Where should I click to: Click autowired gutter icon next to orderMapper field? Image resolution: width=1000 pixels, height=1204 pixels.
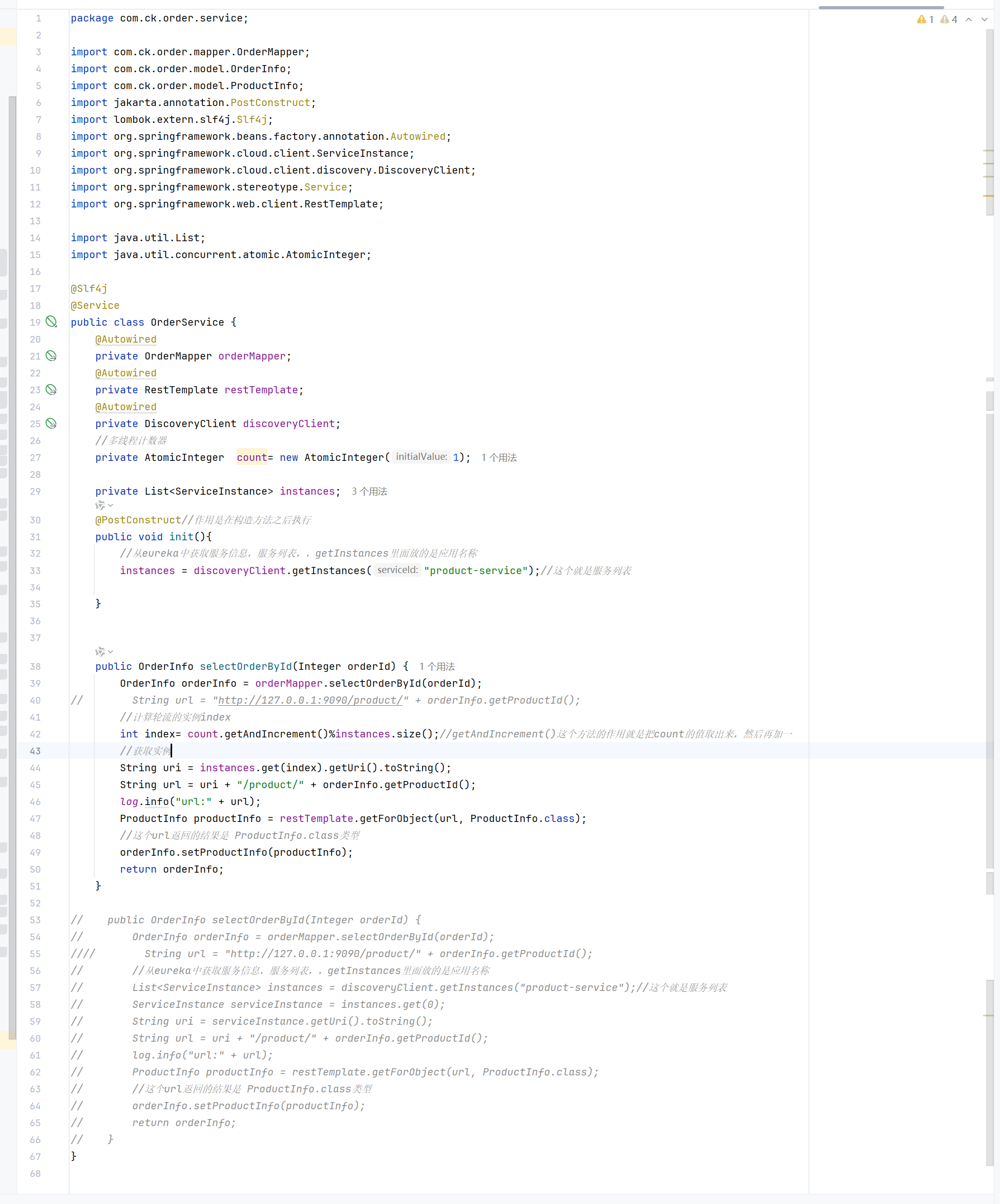pos(51,356)
